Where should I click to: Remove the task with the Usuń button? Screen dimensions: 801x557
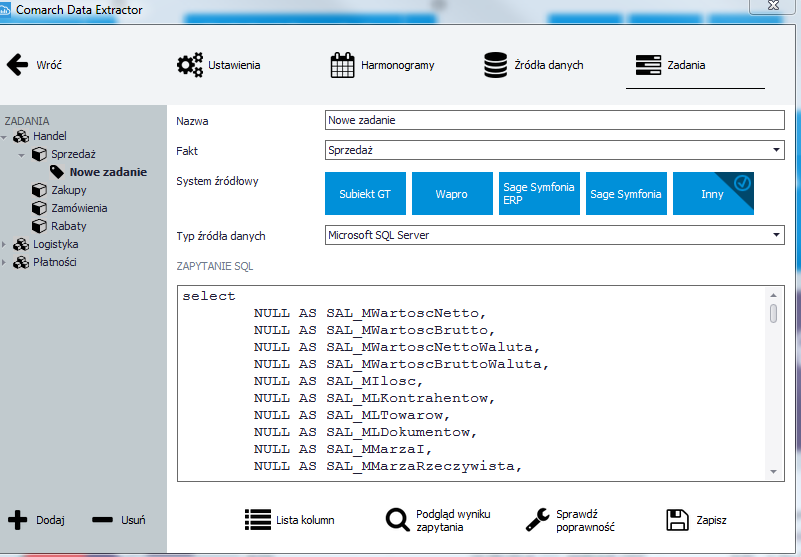click(119, 520)
